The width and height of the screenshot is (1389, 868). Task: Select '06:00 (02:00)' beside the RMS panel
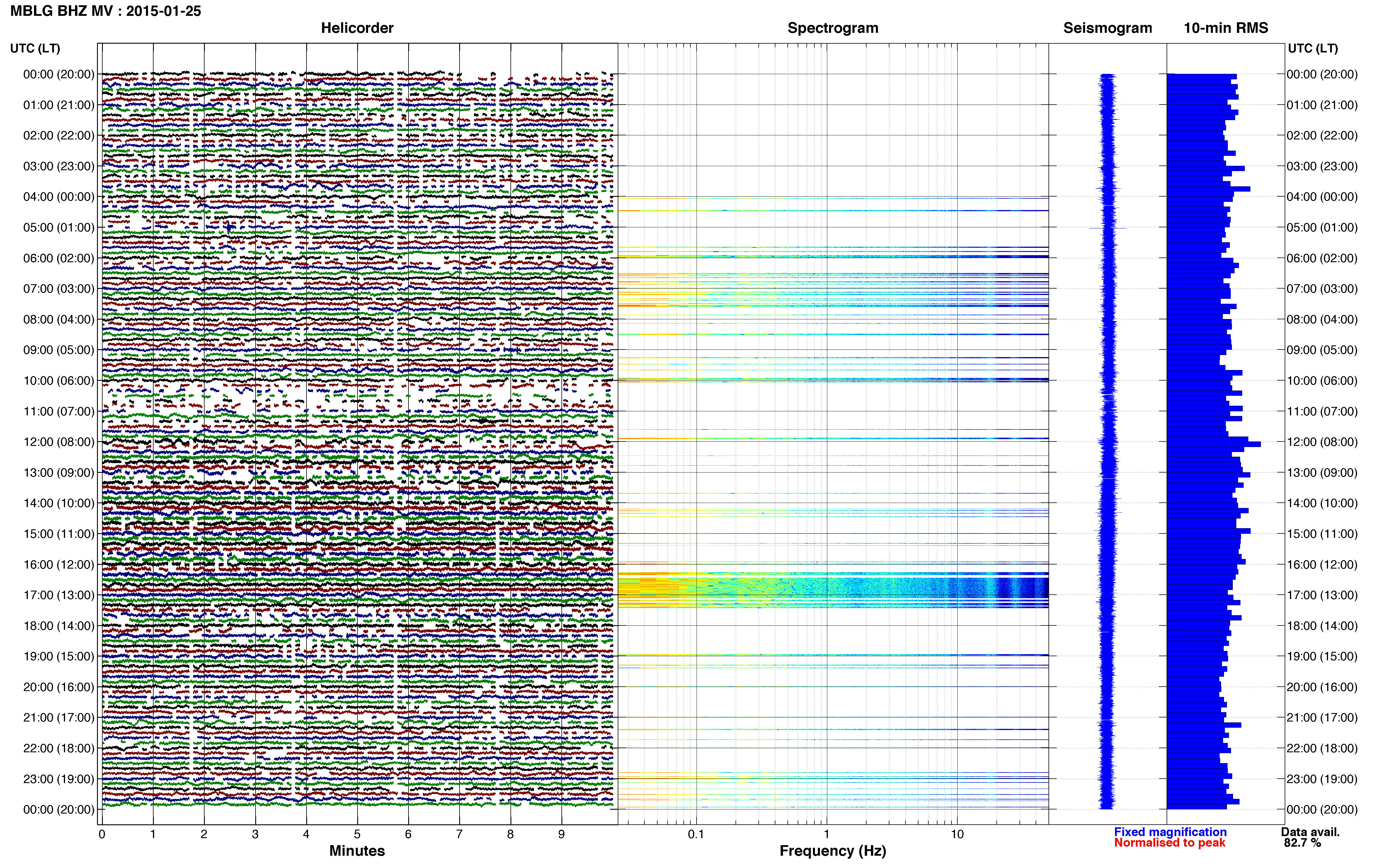point(1322,258)
